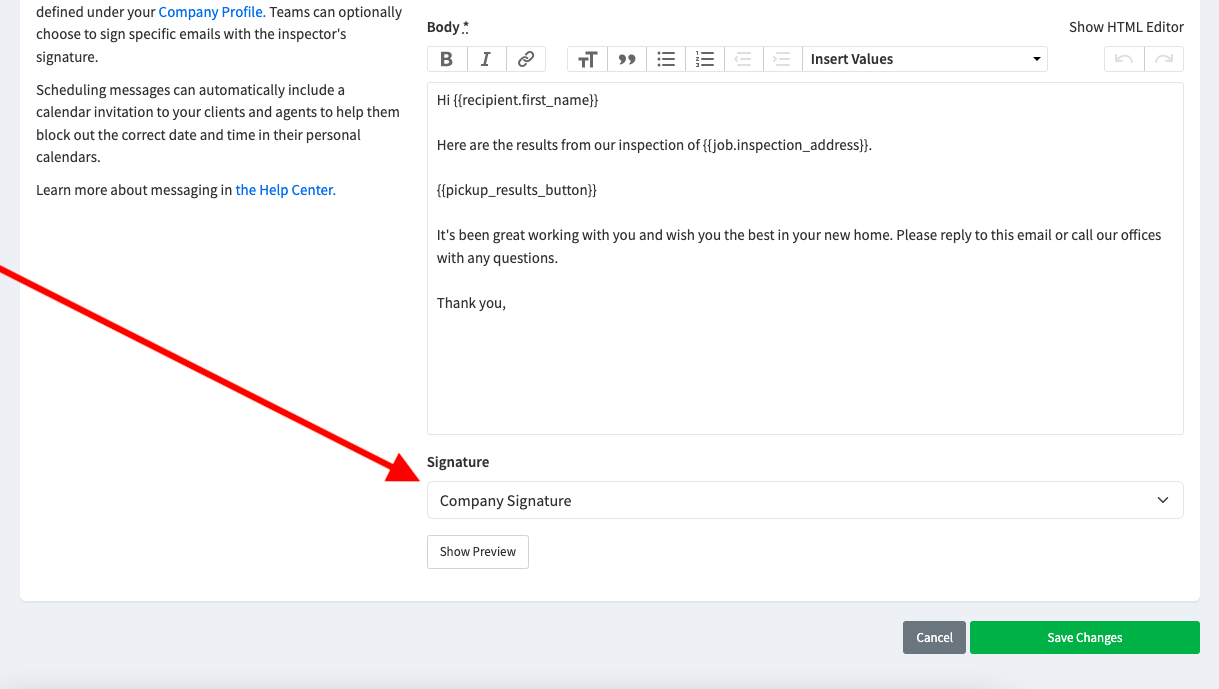Create a numbered list
1219x689 pixels.
704,59
